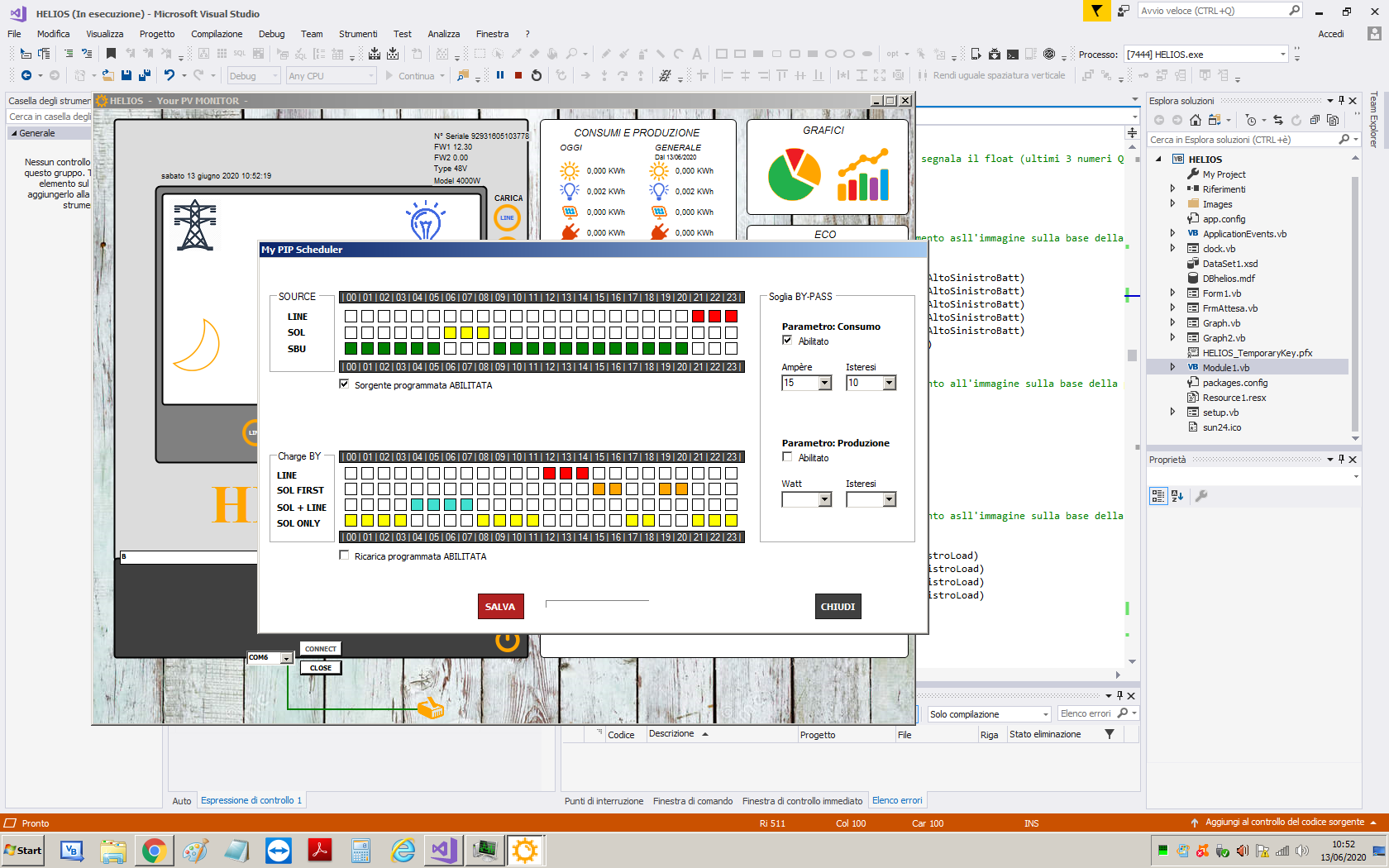
Task: Open Google Chrome from the taskbar
Action: 154,851
